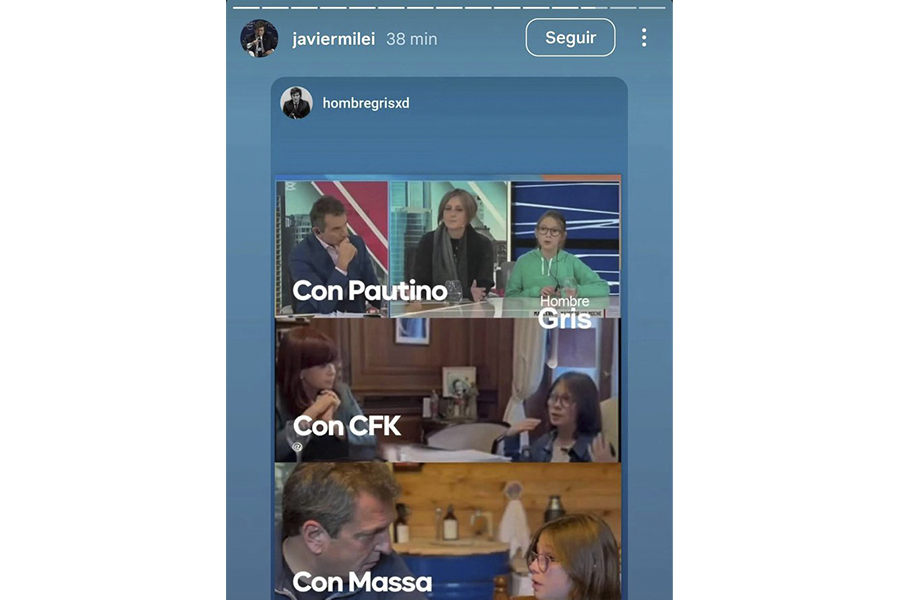Tap the Con CFK video panel
Viewport: 900px width, 600px height.
448,390
